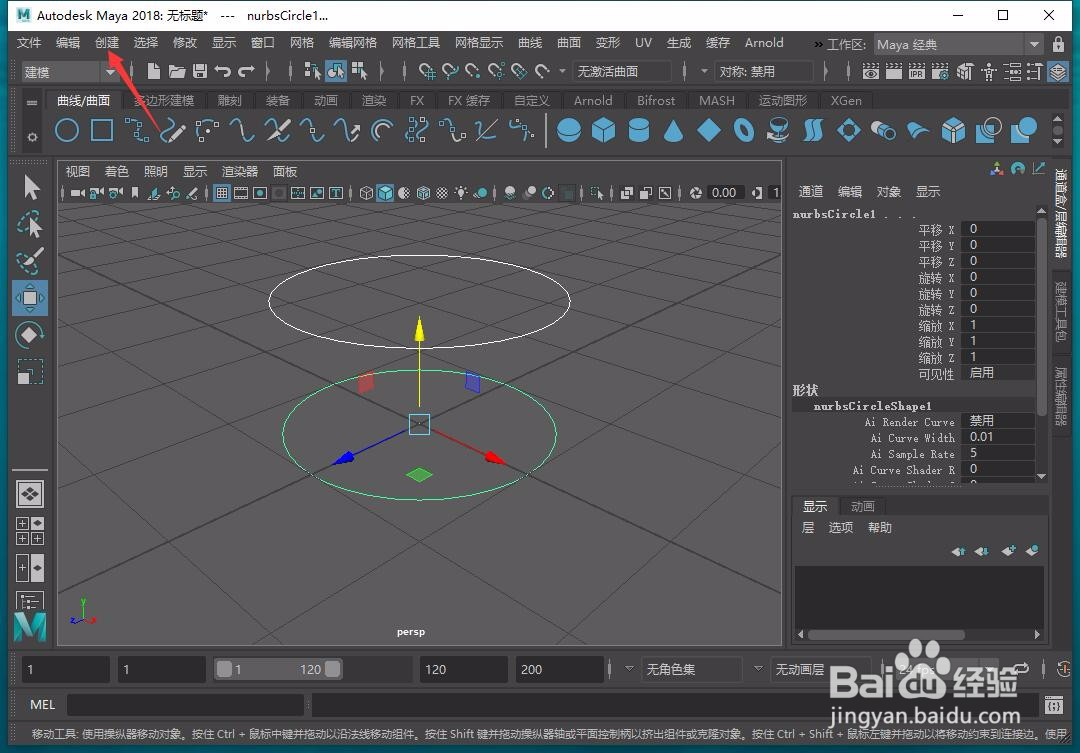Viewport: 1080px width, 753px height.
Task: Click the layer editor horizontal scrollbar
Action: [x=886, y=635]
